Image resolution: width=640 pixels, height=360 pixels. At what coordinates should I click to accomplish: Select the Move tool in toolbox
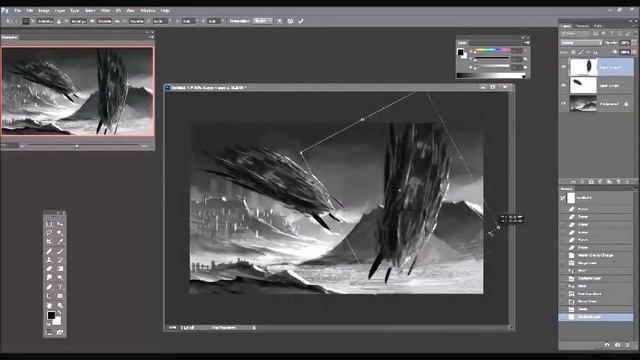[60, 224]
